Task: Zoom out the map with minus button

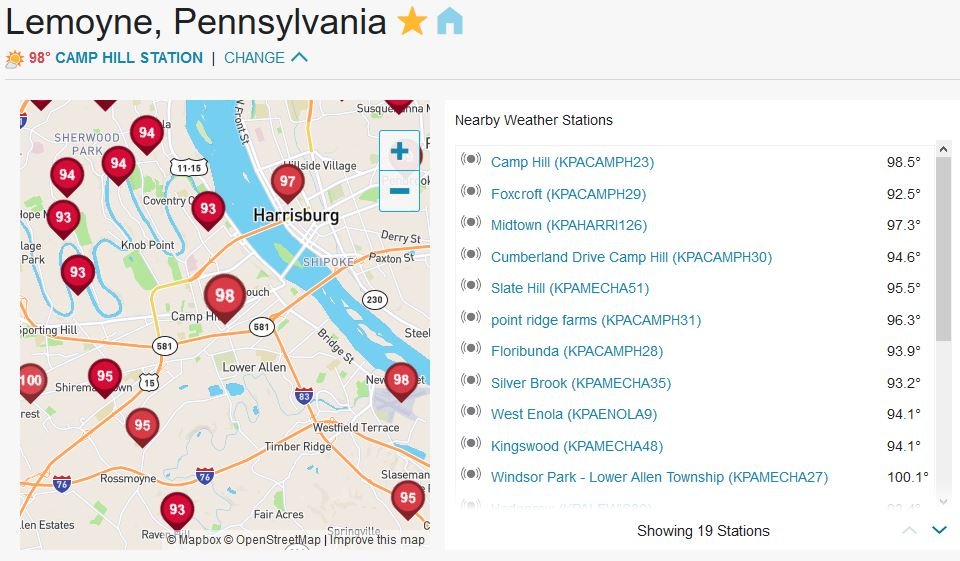Action: pos(399,191)
